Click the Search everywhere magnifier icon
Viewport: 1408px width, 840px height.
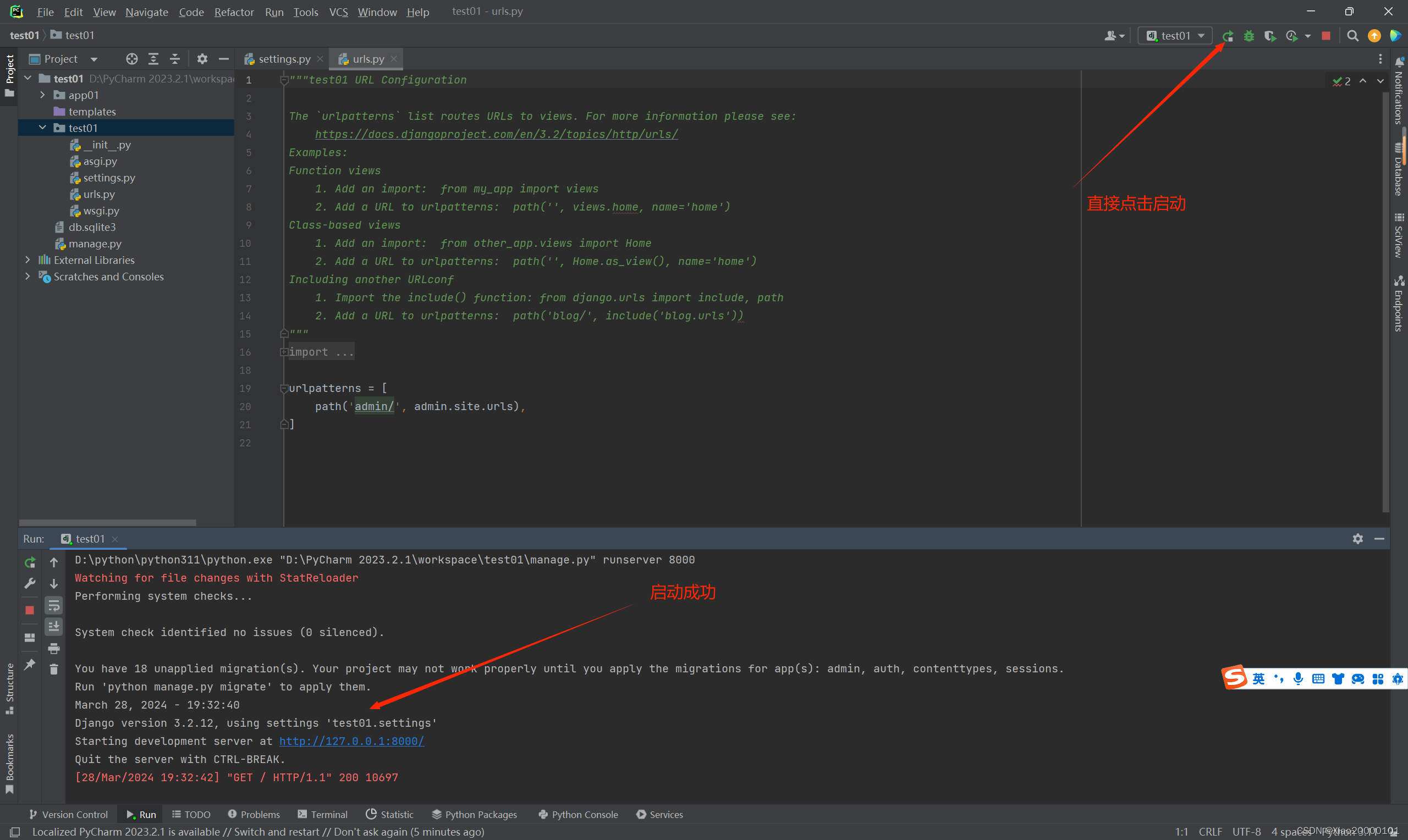click(x=1353, y=35)
